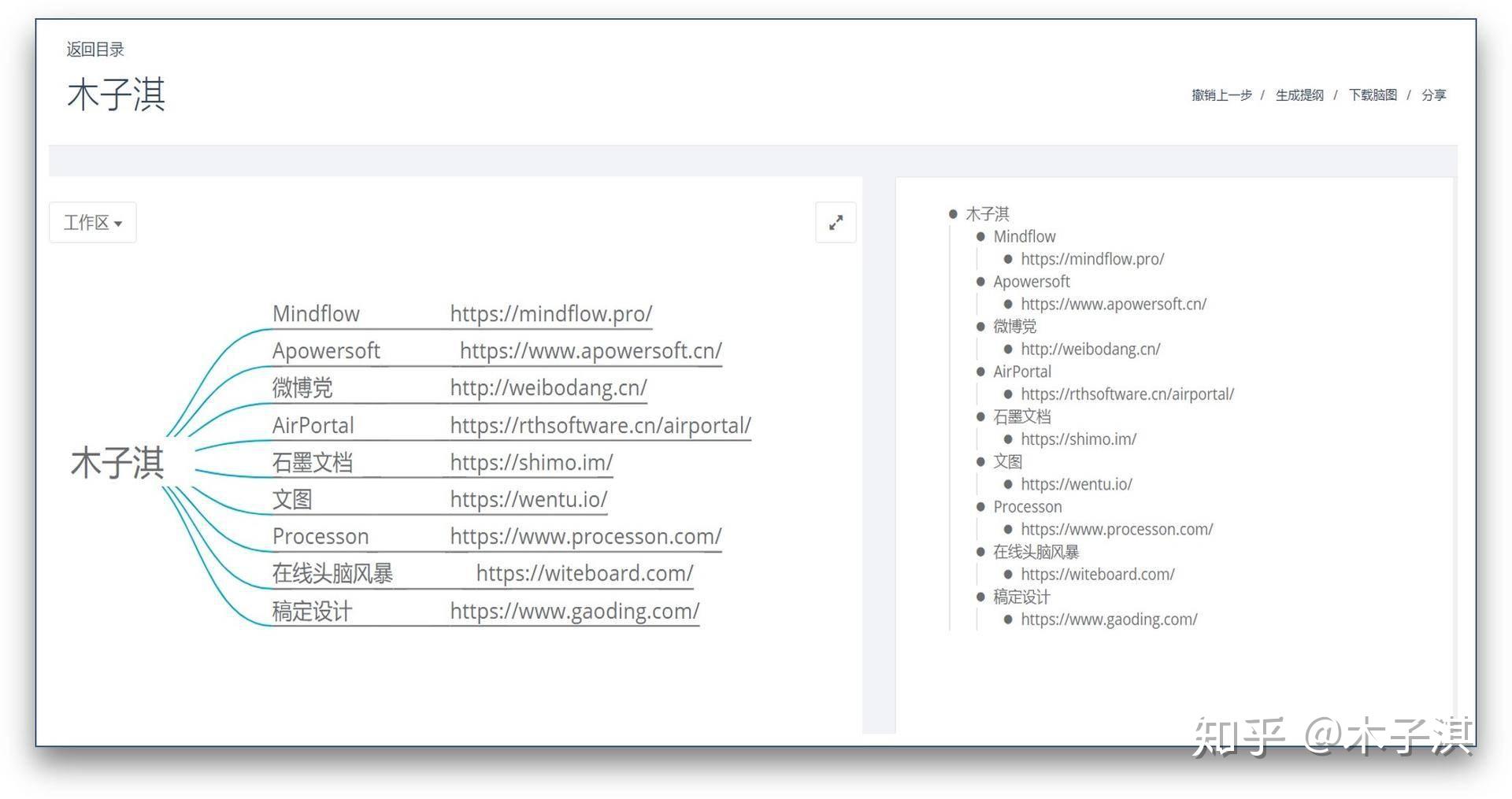Click https://shimo.im/ in outline list
This screenshot has height=799, width=1512.
pos(1078,439)
